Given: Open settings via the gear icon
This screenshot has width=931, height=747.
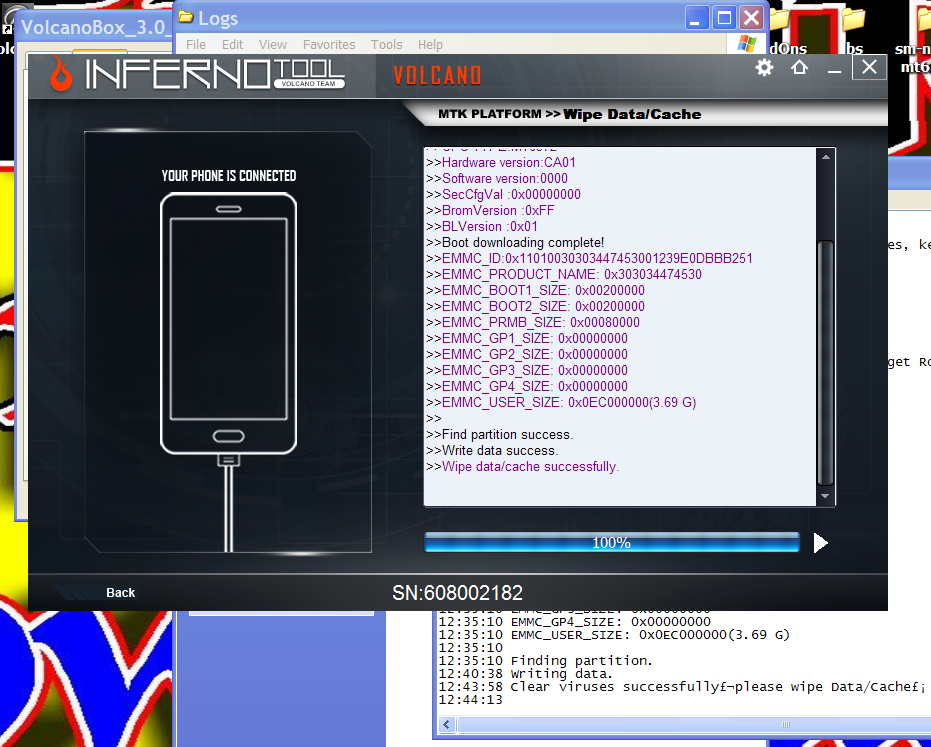Looking at the screenshot, I should (764, 67).
